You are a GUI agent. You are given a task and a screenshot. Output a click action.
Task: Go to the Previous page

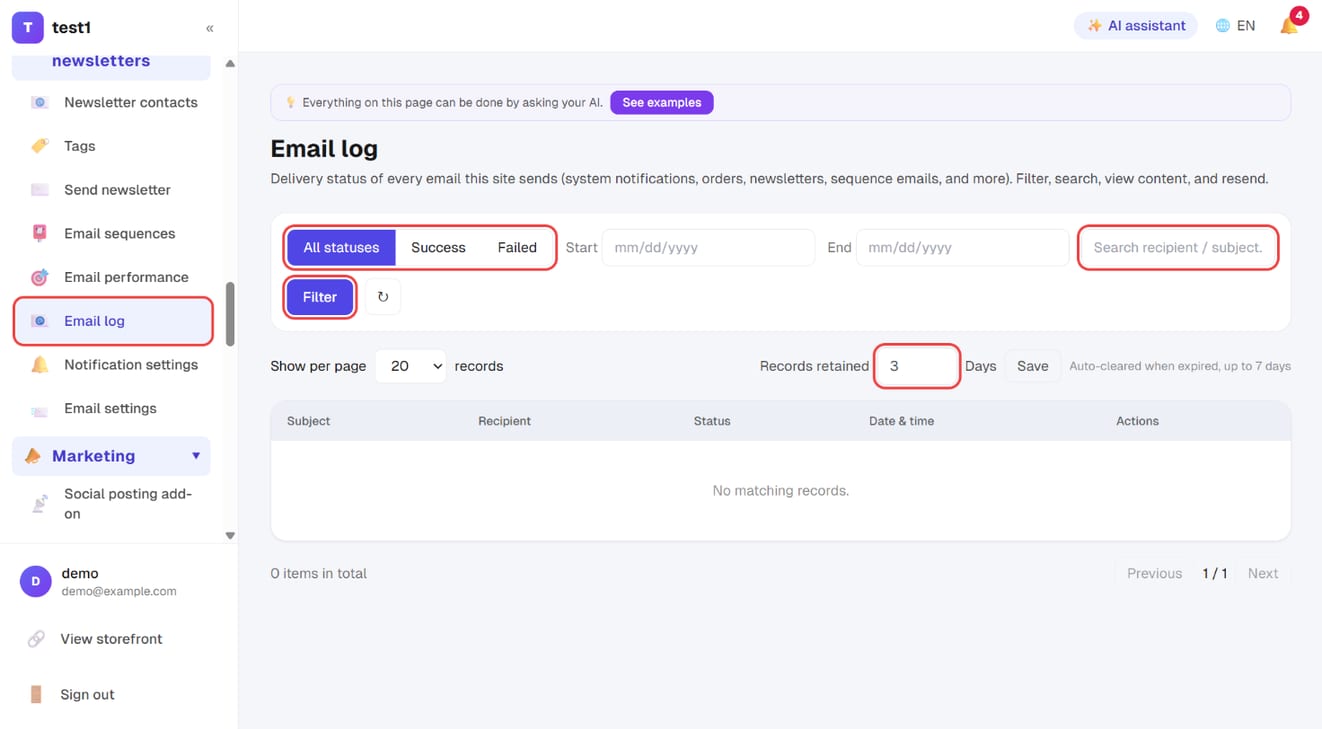tap(1154, 573)
